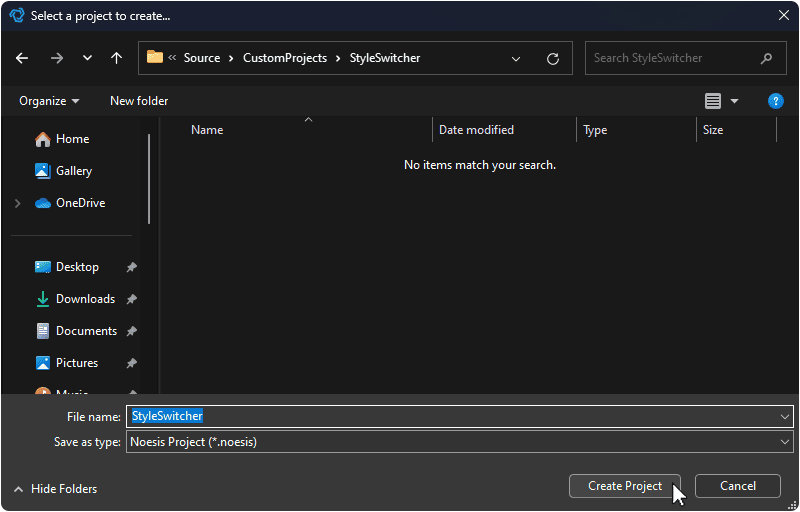The height and width of the screenshot is (512, 800).
Task: Cancel the project dialog
Action: coord(738,486)
